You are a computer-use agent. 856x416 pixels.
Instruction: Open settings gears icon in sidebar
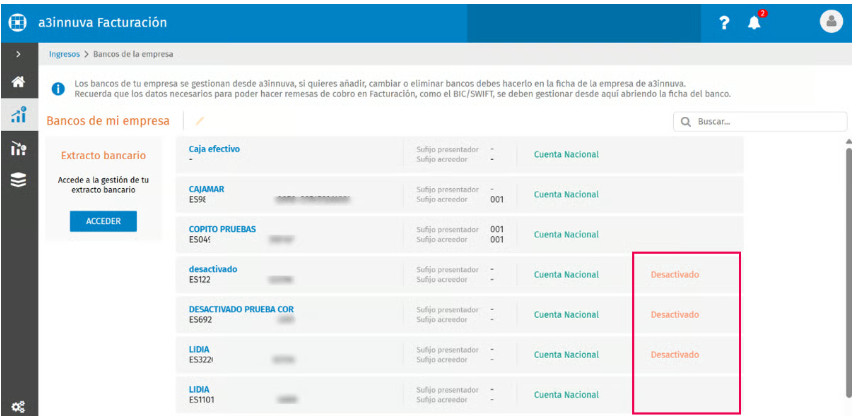point(19,406)
